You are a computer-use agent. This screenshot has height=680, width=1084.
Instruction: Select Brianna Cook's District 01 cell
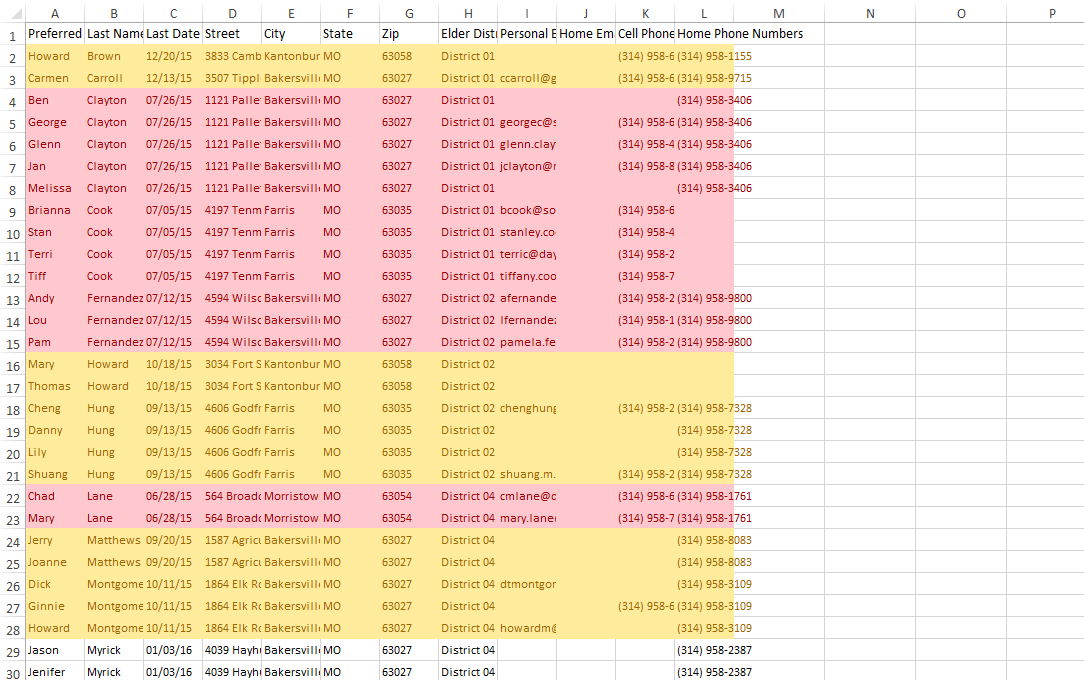(x=467, y=210)
